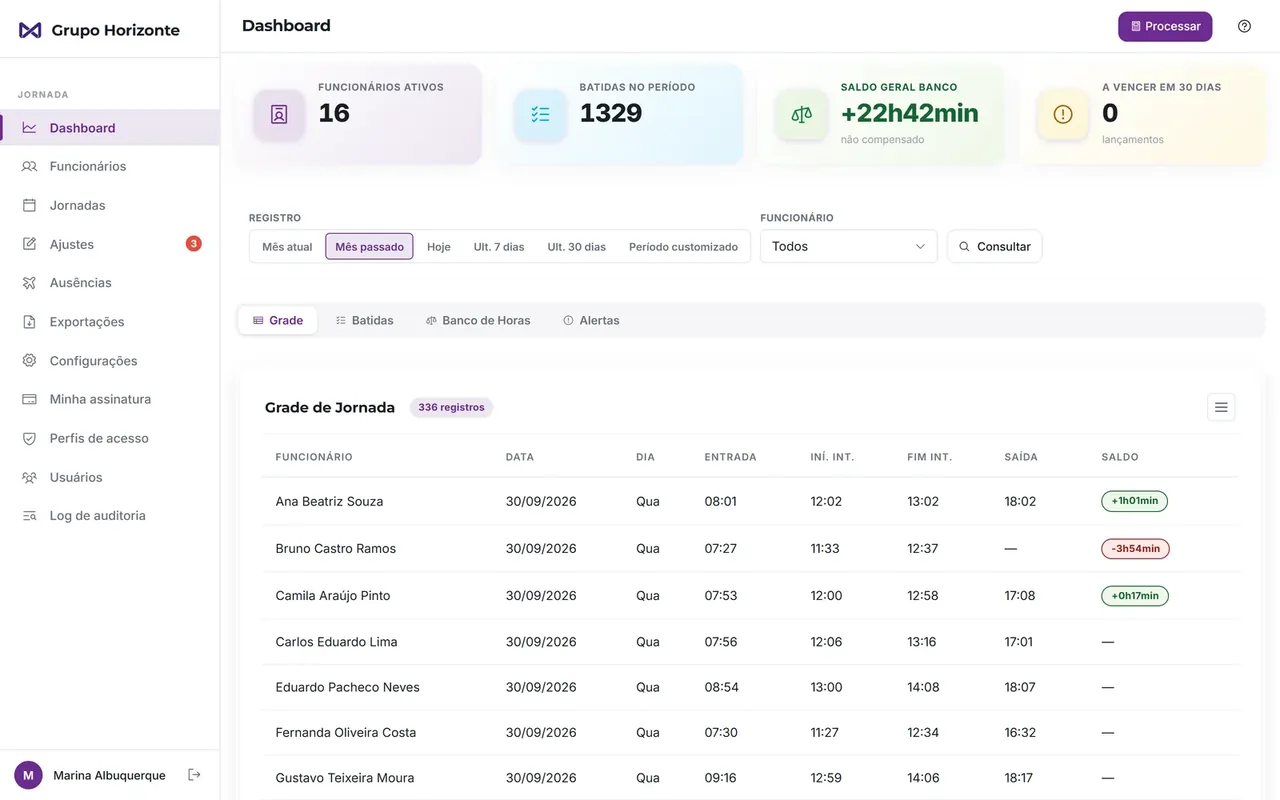Open the help question mark icon

pos(1244,26)
